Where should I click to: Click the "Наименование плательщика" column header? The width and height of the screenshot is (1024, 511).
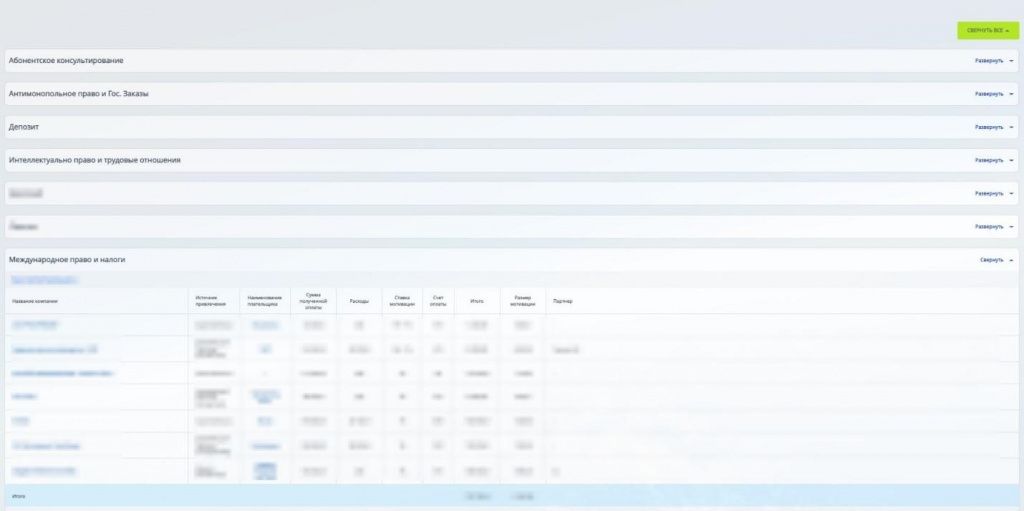pos(265,300)
